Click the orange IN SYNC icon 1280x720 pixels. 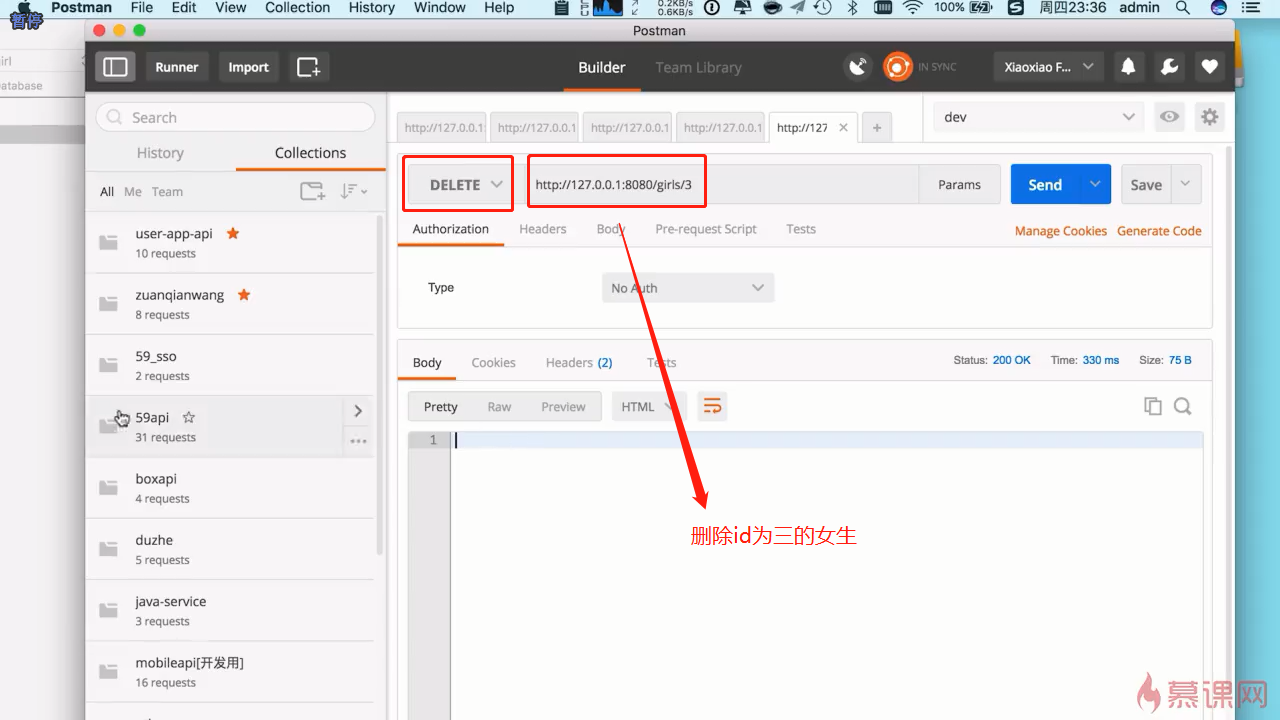tap(898, 67)
